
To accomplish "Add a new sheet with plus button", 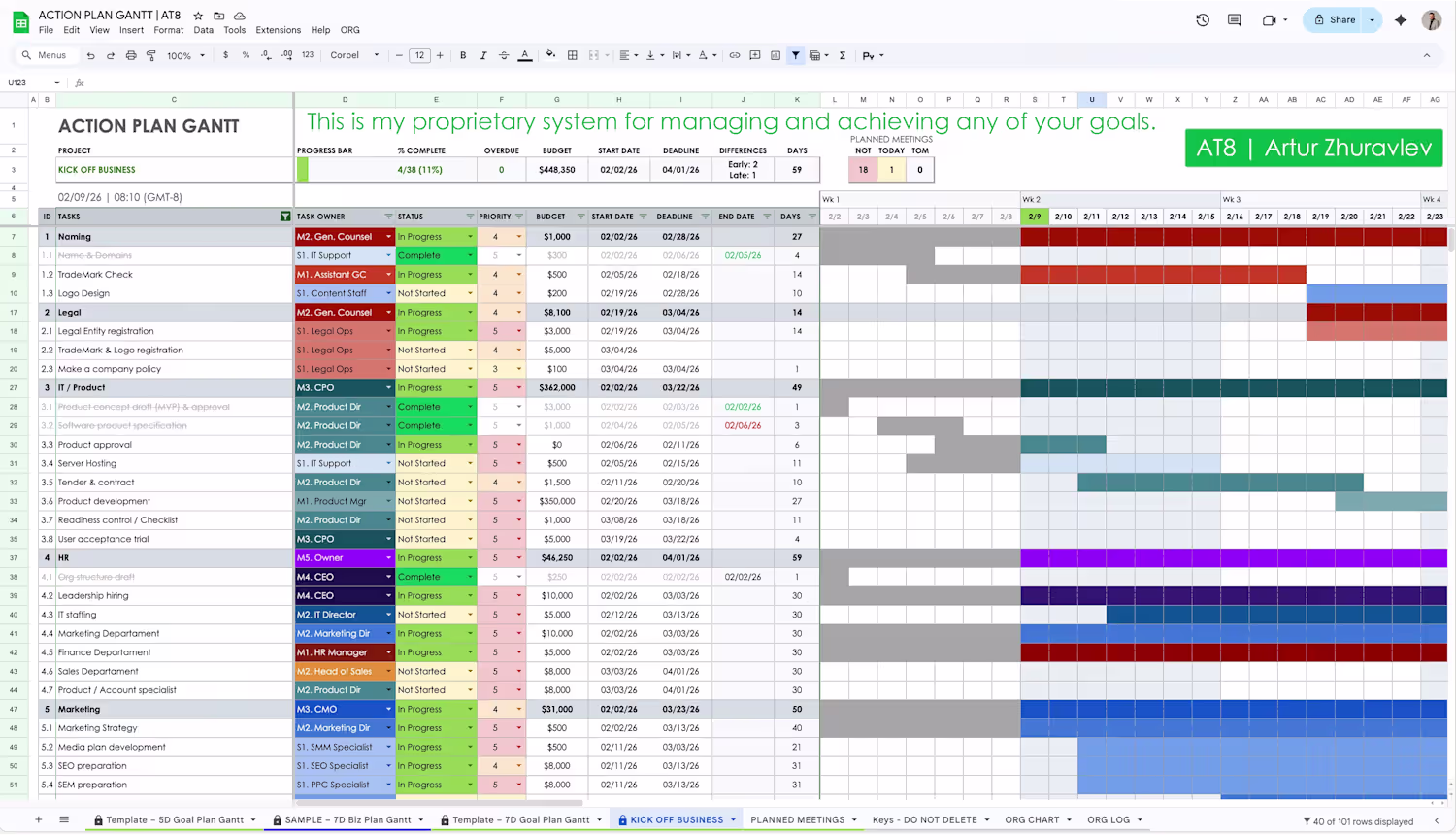I will pos(39,819).
